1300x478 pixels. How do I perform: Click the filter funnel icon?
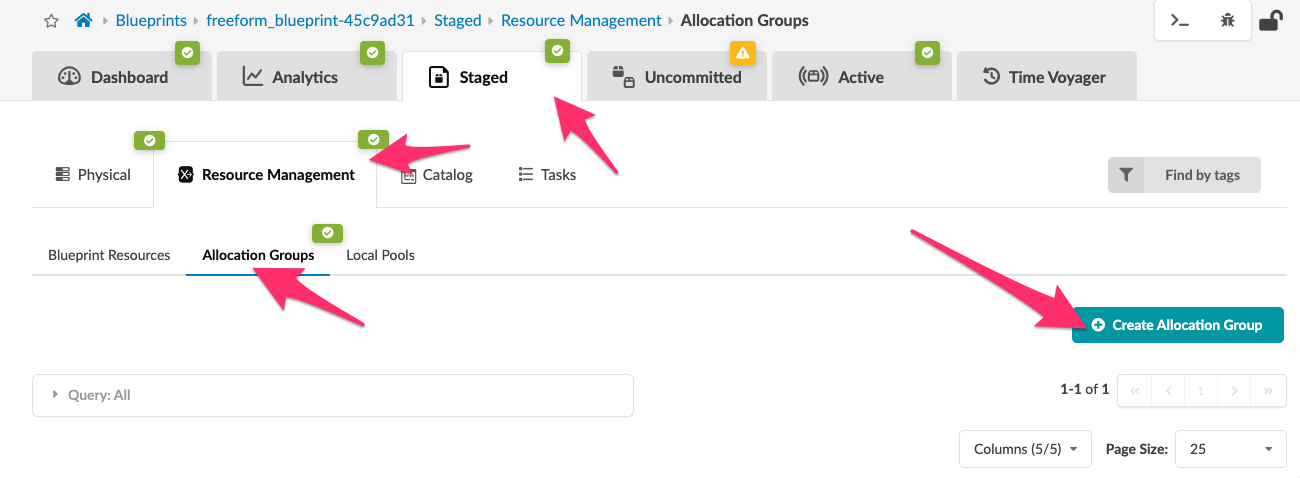click(x=1126, y=175)
